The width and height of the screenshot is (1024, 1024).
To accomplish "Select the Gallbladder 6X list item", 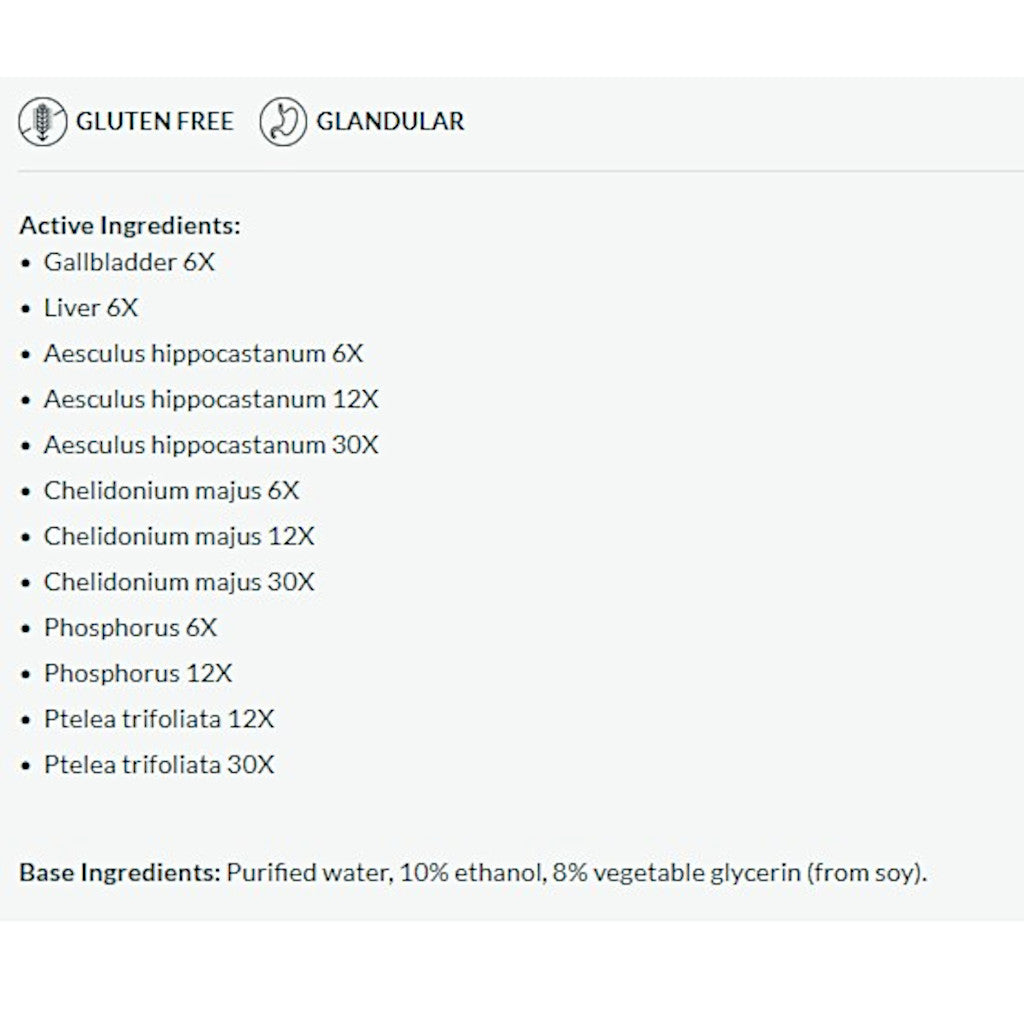I will (129, 263).
